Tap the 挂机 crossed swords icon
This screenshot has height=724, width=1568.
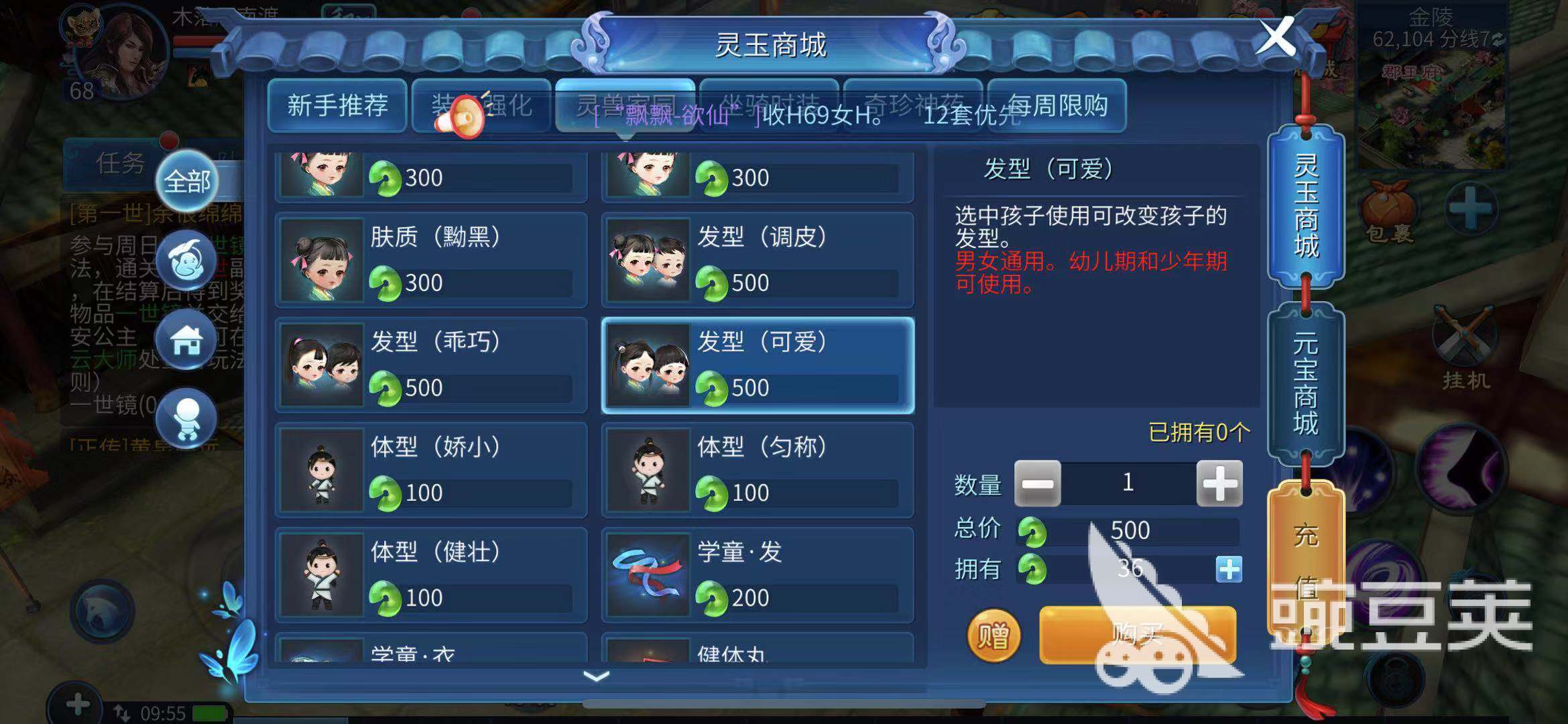pos(1465,347)
